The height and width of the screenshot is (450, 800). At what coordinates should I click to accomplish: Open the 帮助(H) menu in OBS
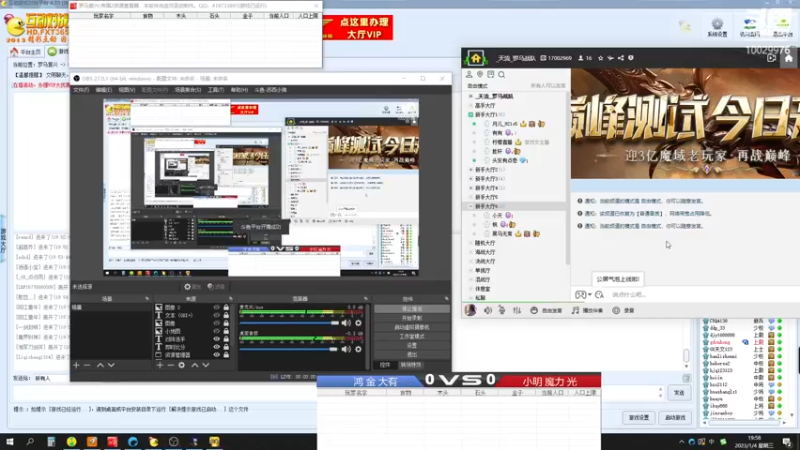click(239, 90)
